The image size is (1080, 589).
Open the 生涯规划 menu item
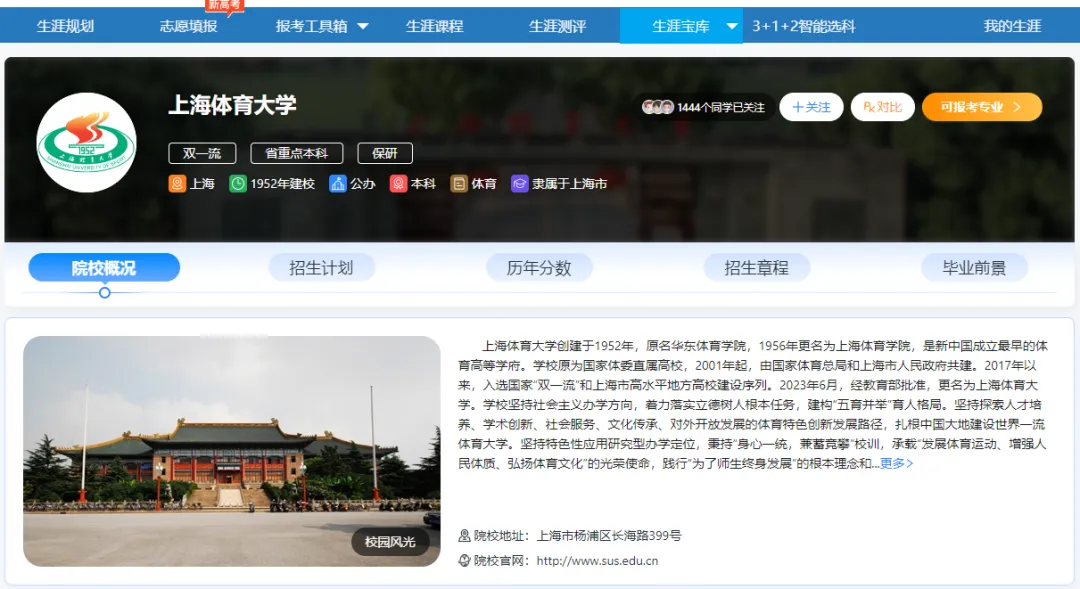[x=65, y=26]
